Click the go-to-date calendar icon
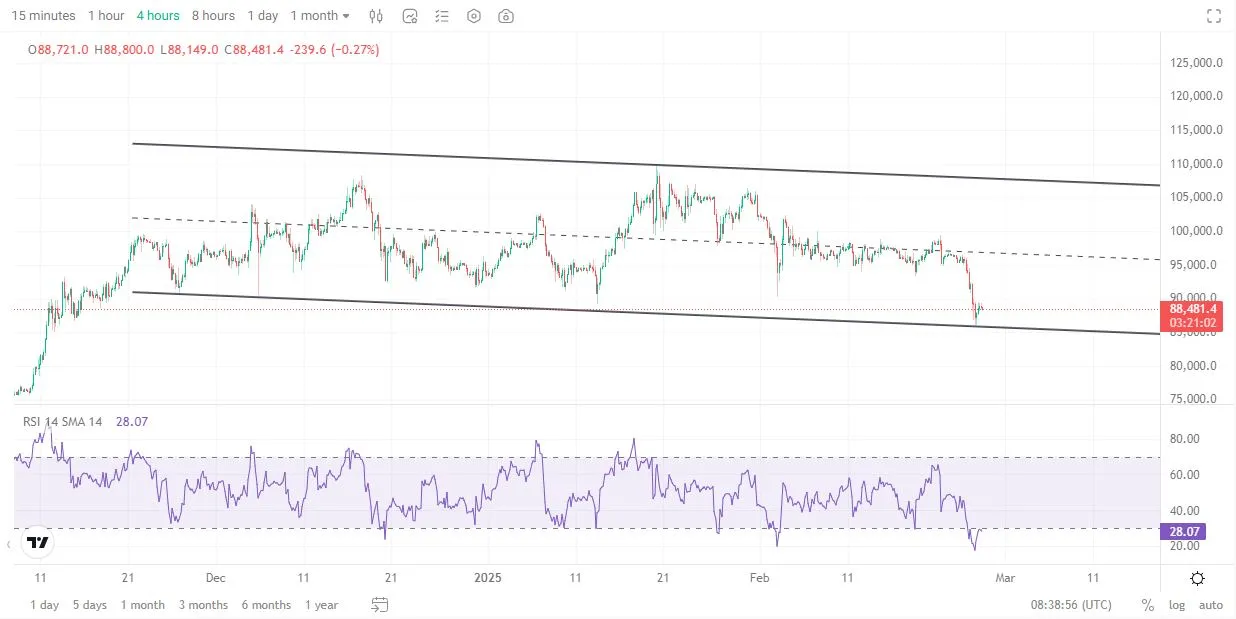Image resolution: width=1236 pixels, height=619 pixels. click(379, 604)
